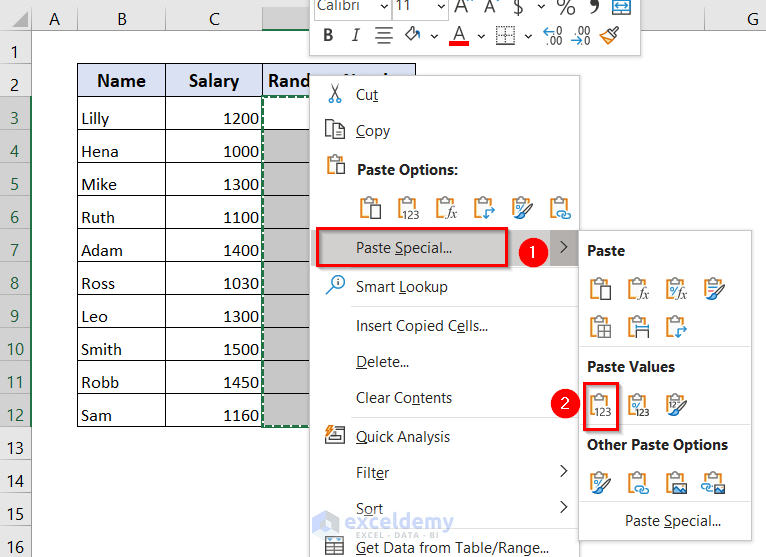Viewport: 766px width, 557px height.
Task: Expand the Filter submenu arrow
Action: click(x=564, y=471)
